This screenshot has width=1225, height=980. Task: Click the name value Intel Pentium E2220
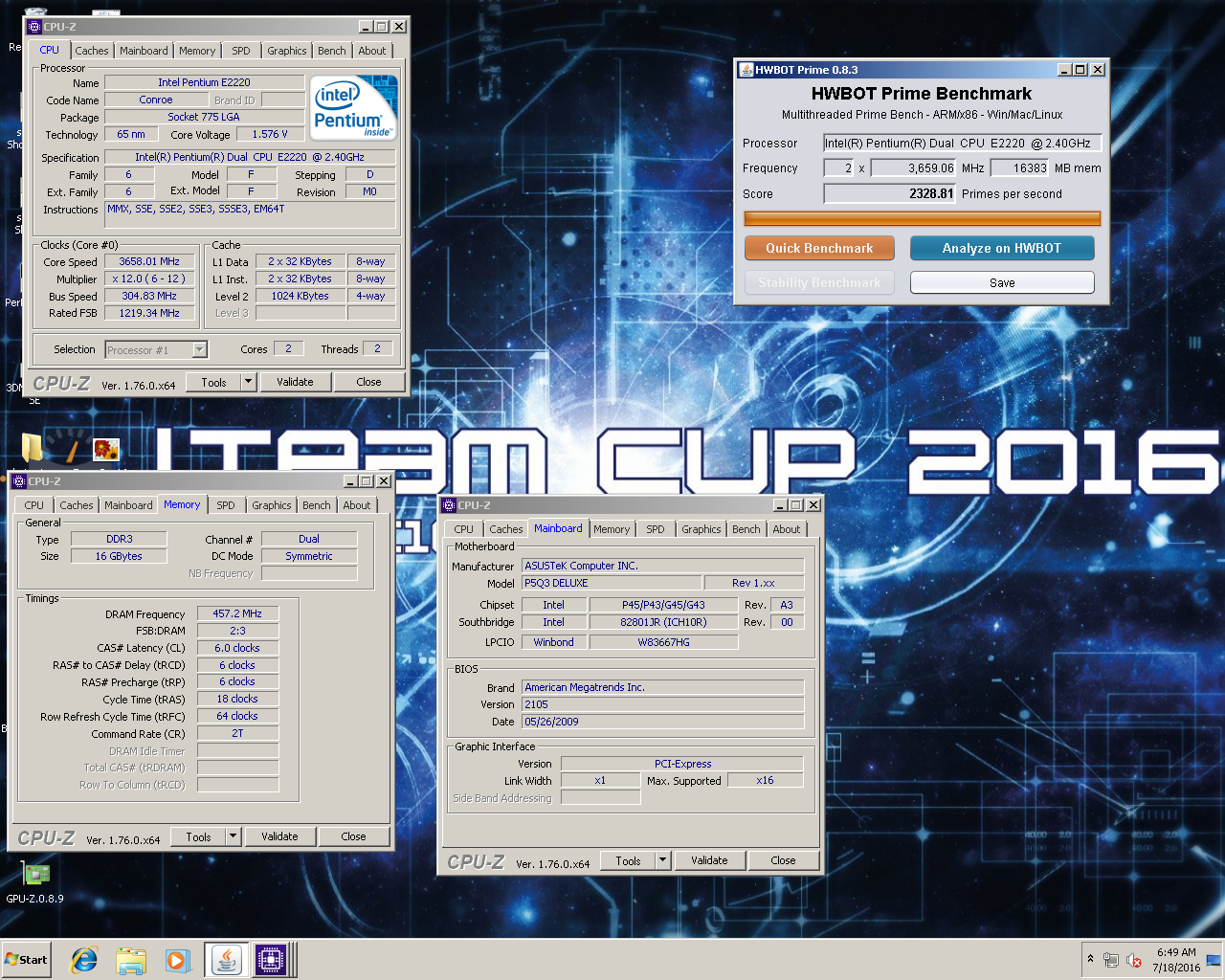point(204,82)
